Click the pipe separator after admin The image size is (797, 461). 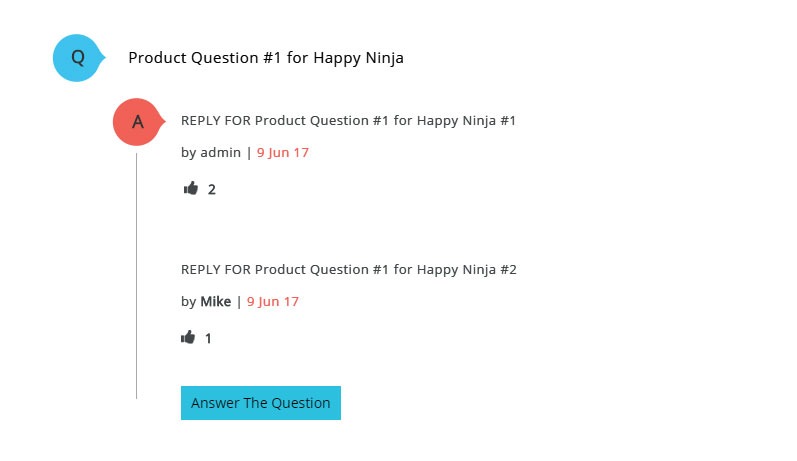pyautogui.click(x=249, y=152)
